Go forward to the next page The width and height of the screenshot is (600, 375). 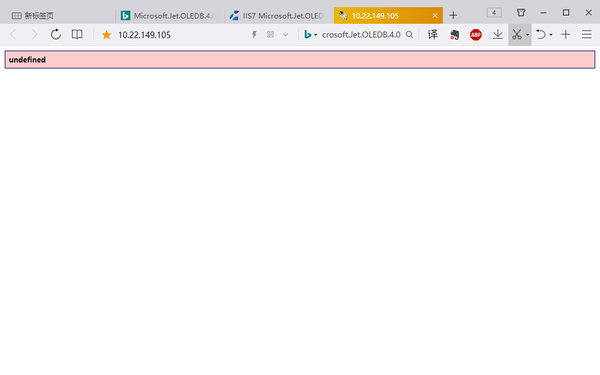34,35
